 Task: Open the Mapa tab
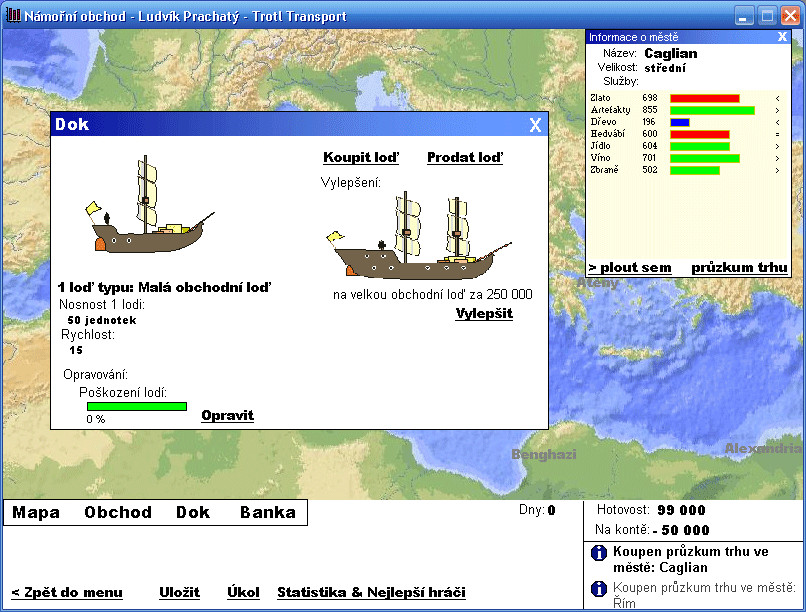[x=36, y=512]
